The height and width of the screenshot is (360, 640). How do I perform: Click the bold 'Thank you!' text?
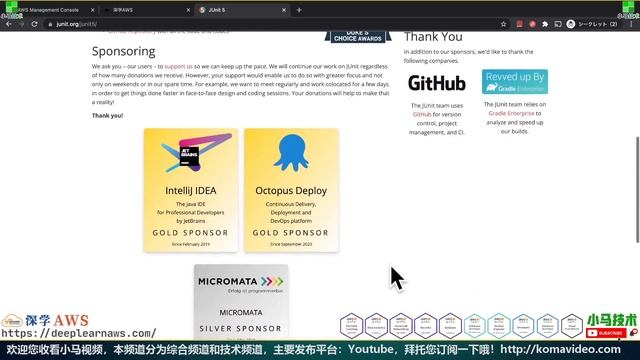point(107,116)
